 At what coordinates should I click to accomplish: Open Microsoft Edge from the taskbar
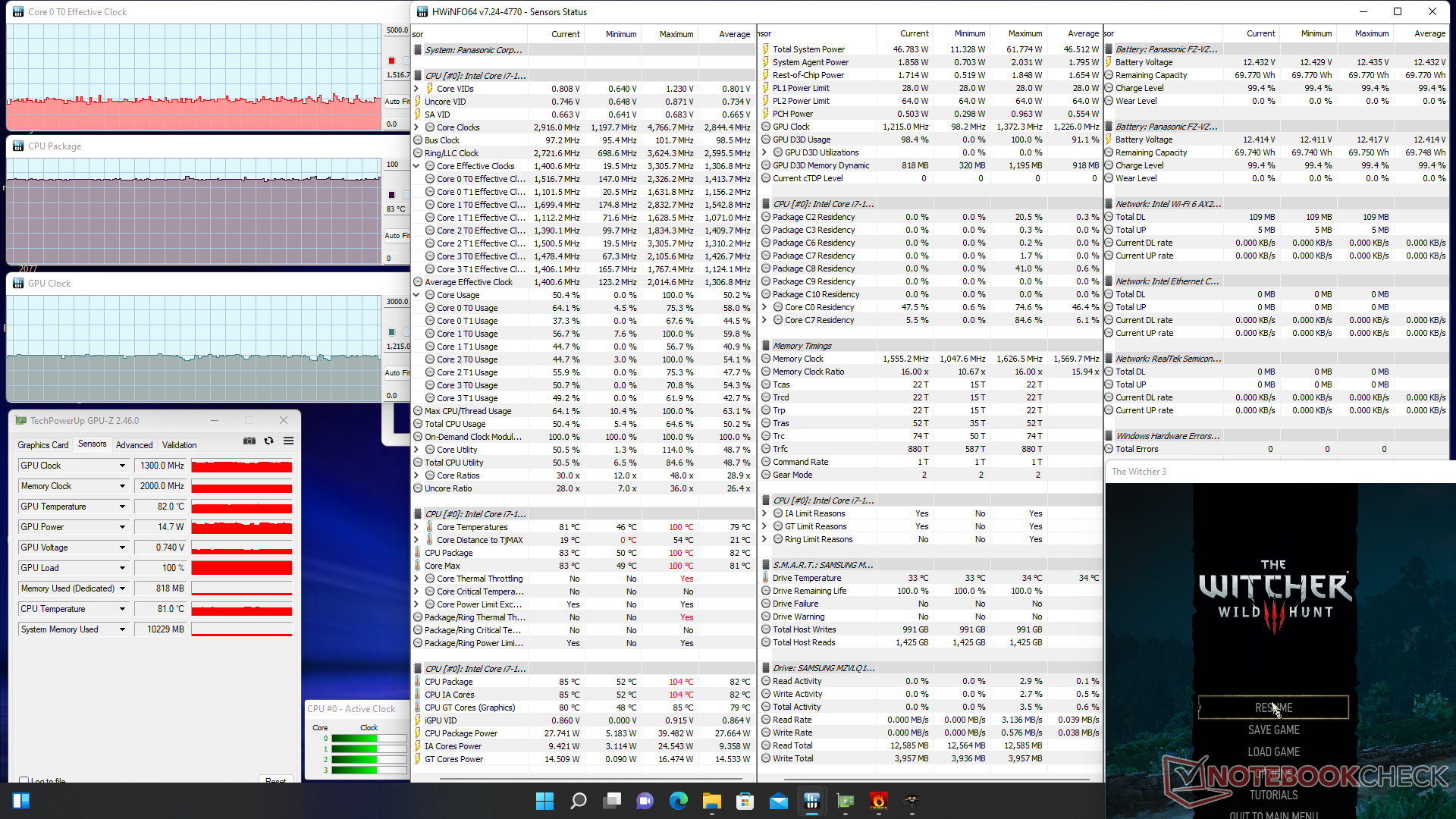click(678, 801)
